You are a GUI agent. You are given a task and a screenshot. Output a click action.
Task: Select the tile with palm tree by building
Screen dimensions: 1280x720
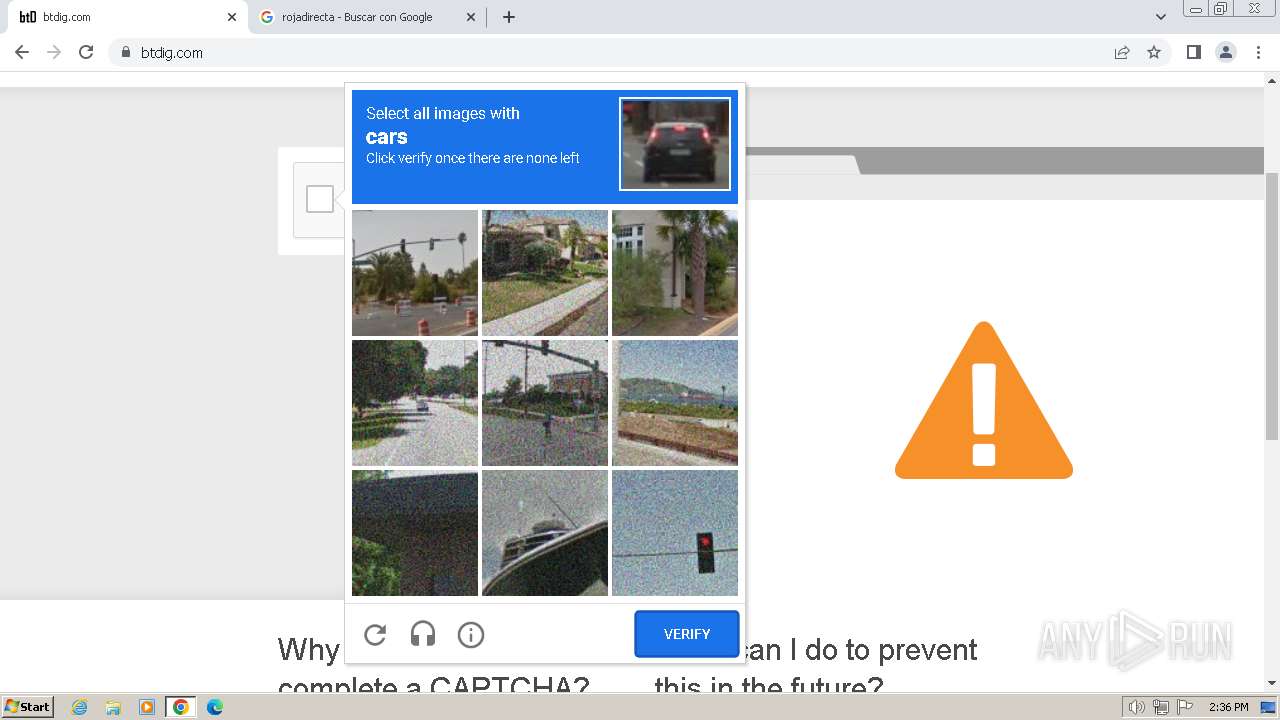[675, 273]
